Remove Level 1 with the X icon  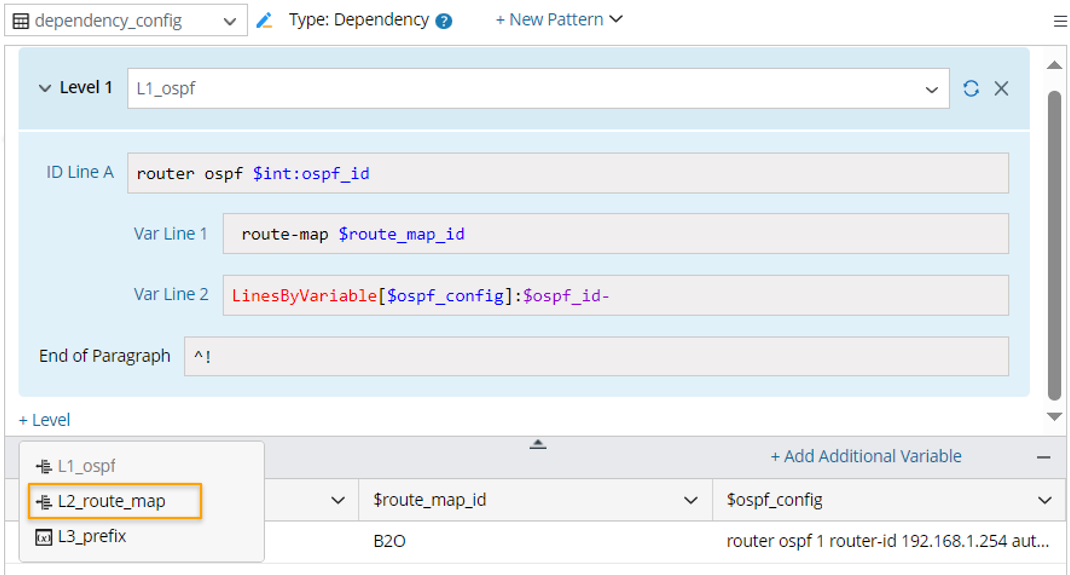point(1001,88)
